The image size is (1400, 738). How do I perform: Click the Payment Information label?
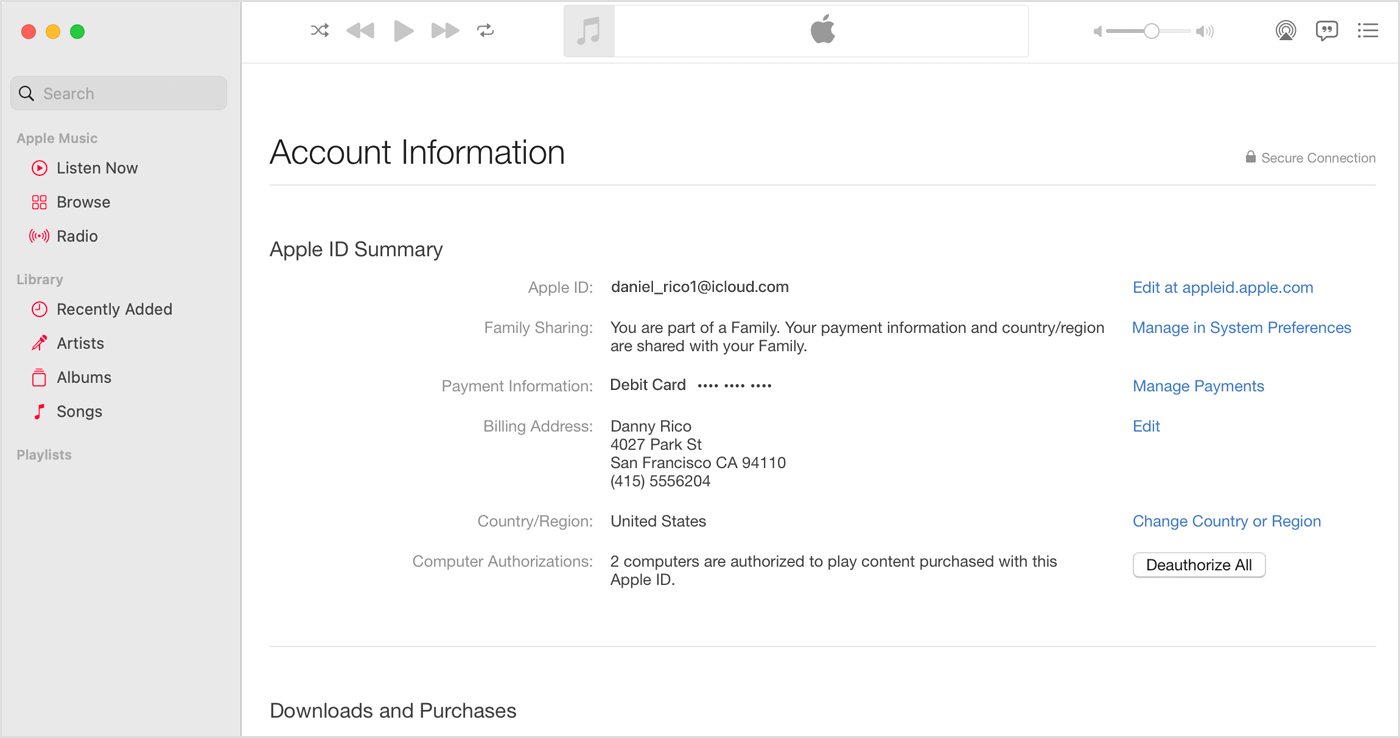pos(517,386)
